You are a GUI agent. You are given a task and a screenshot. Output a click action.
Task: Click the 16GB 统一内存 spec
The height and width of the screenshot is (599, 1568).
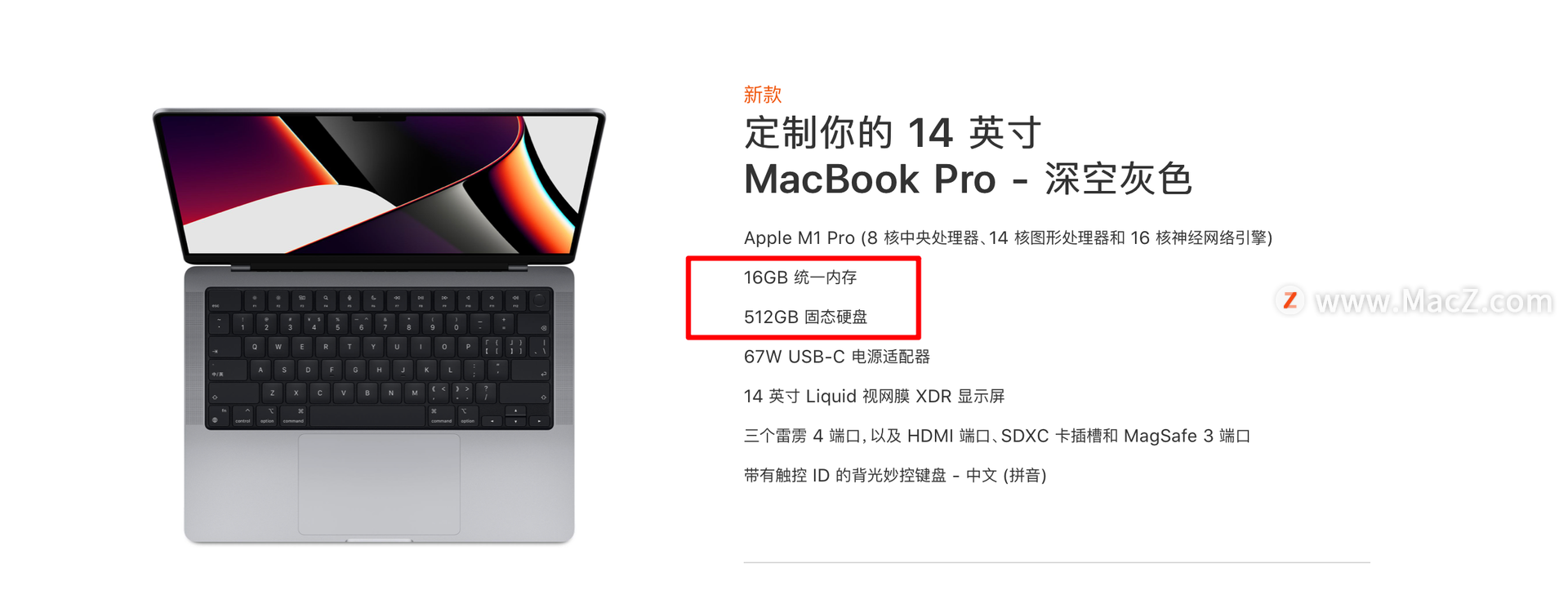tap(800, 277)
